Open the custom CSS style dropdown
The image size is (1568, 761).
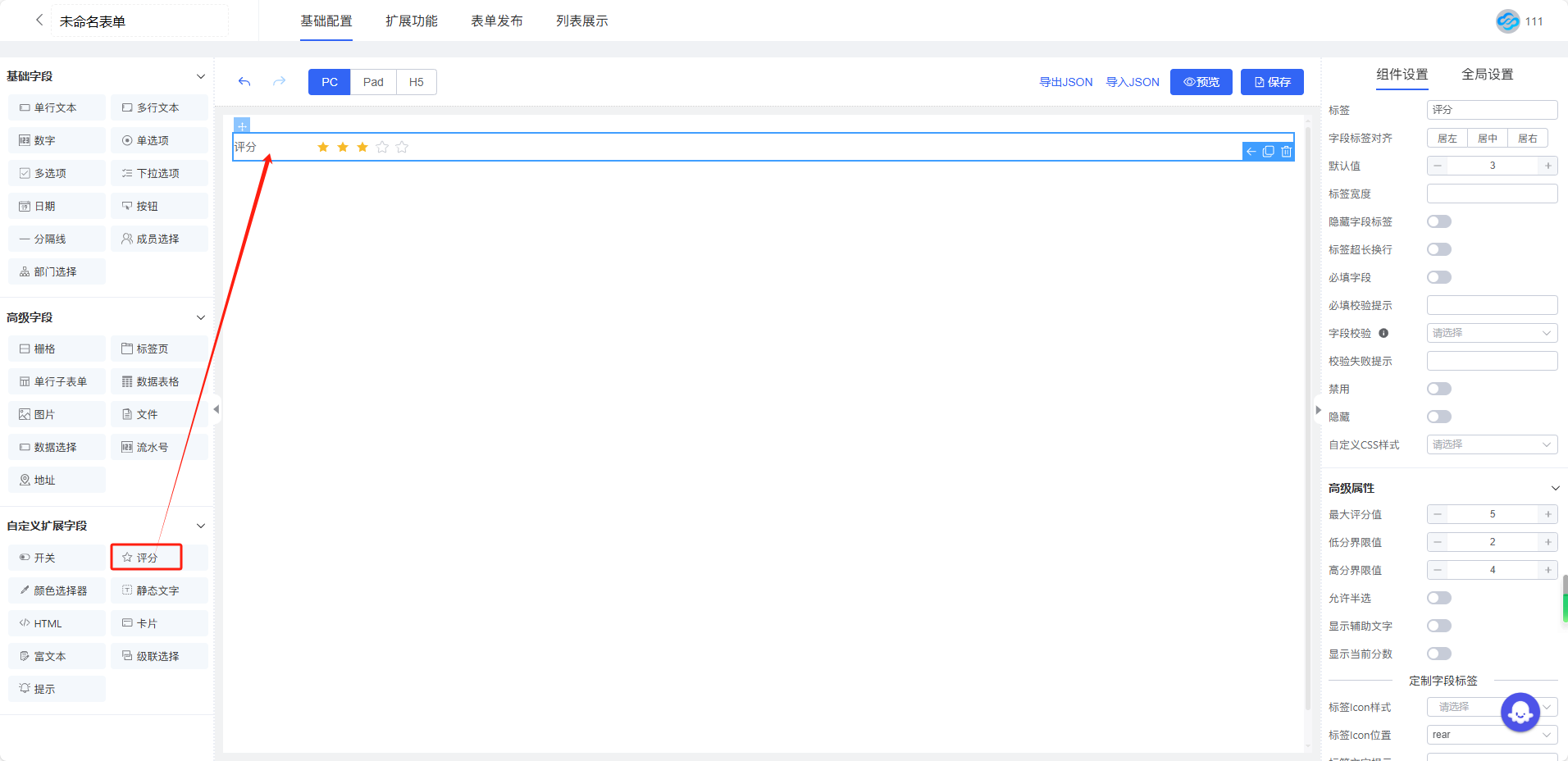coord(1492,444)
